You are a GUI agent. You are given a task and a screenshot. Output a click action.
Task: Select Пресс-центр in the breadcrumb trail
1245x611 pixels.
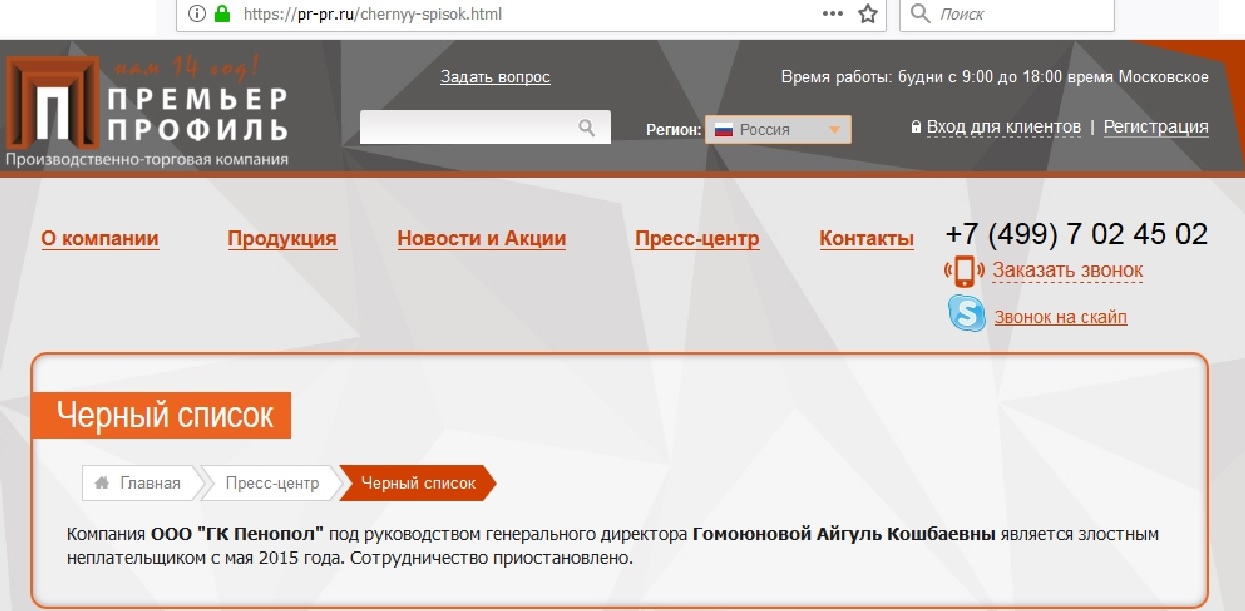coord(272,483)
